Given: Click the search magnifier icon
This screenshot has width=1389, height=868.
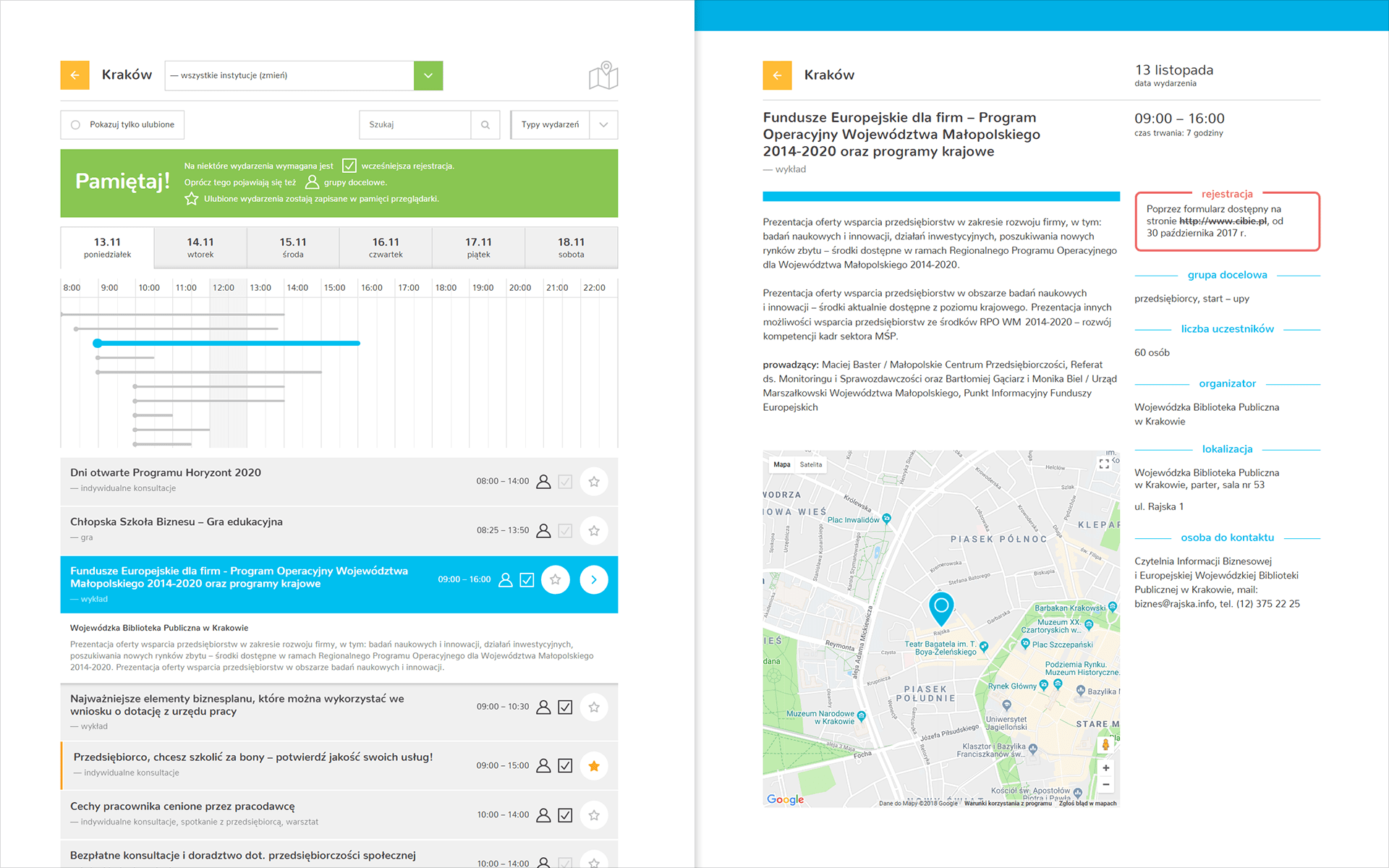Looking at the screenshot, I should pyautogui.click(x=485, y=124).
